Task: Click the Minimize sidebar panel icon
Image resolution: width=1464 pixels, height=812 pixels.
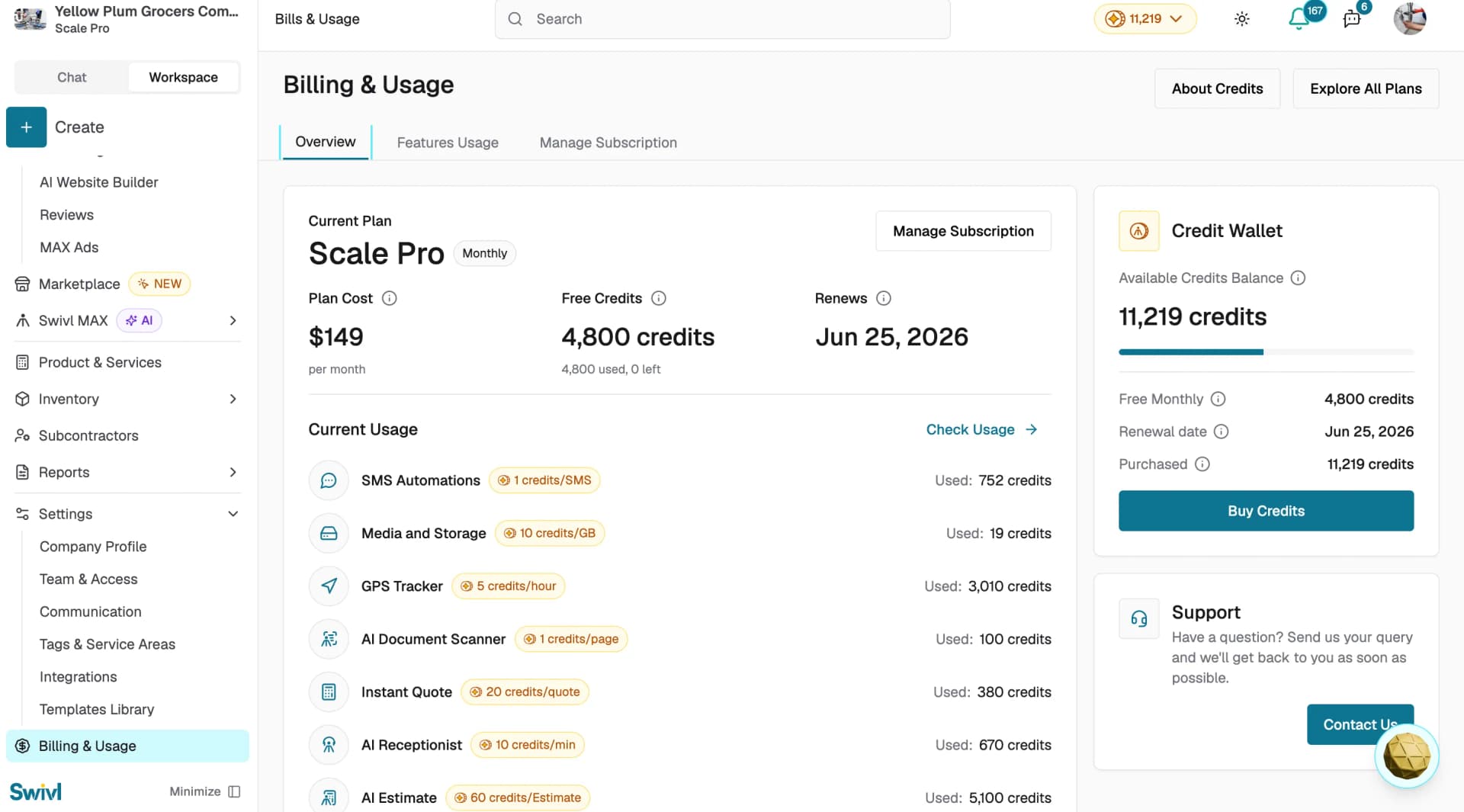Action: [x=234, y=791]
